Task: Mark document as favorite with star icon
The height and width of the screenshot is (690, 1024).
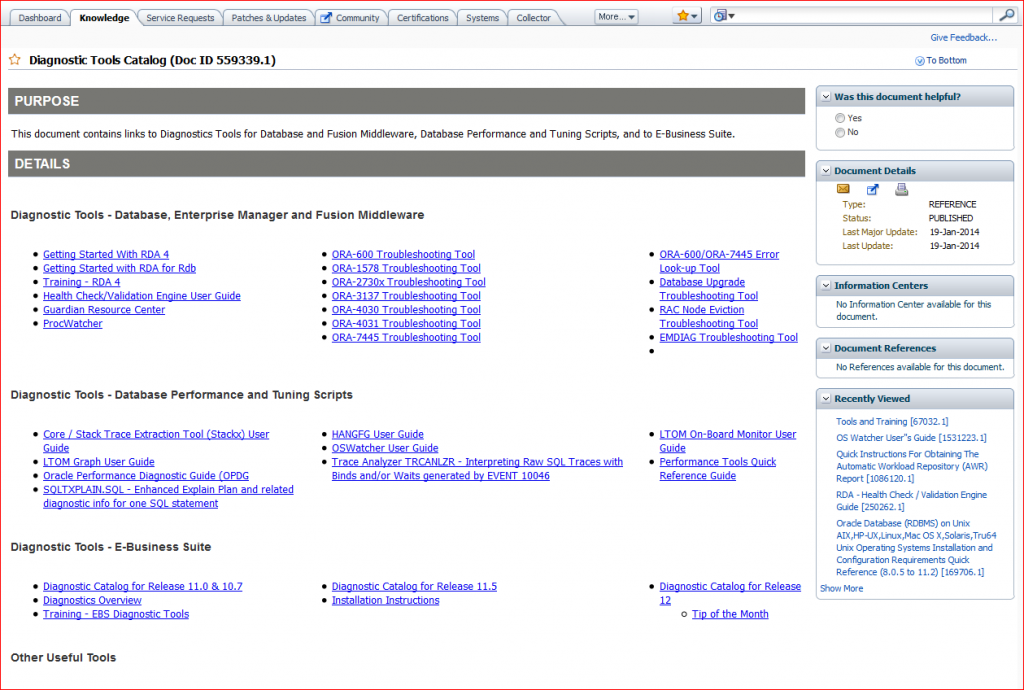Action: click(x=14, y=60)
